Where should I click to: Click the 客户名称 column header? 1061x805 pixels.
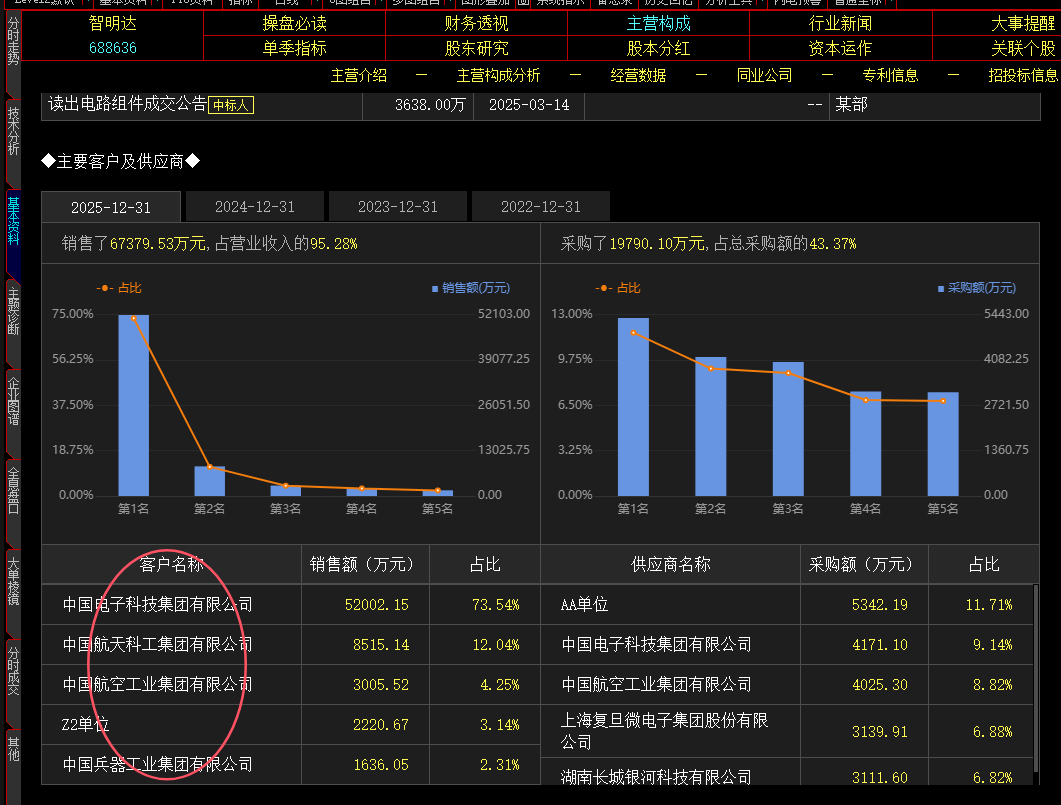coord(171,564)
